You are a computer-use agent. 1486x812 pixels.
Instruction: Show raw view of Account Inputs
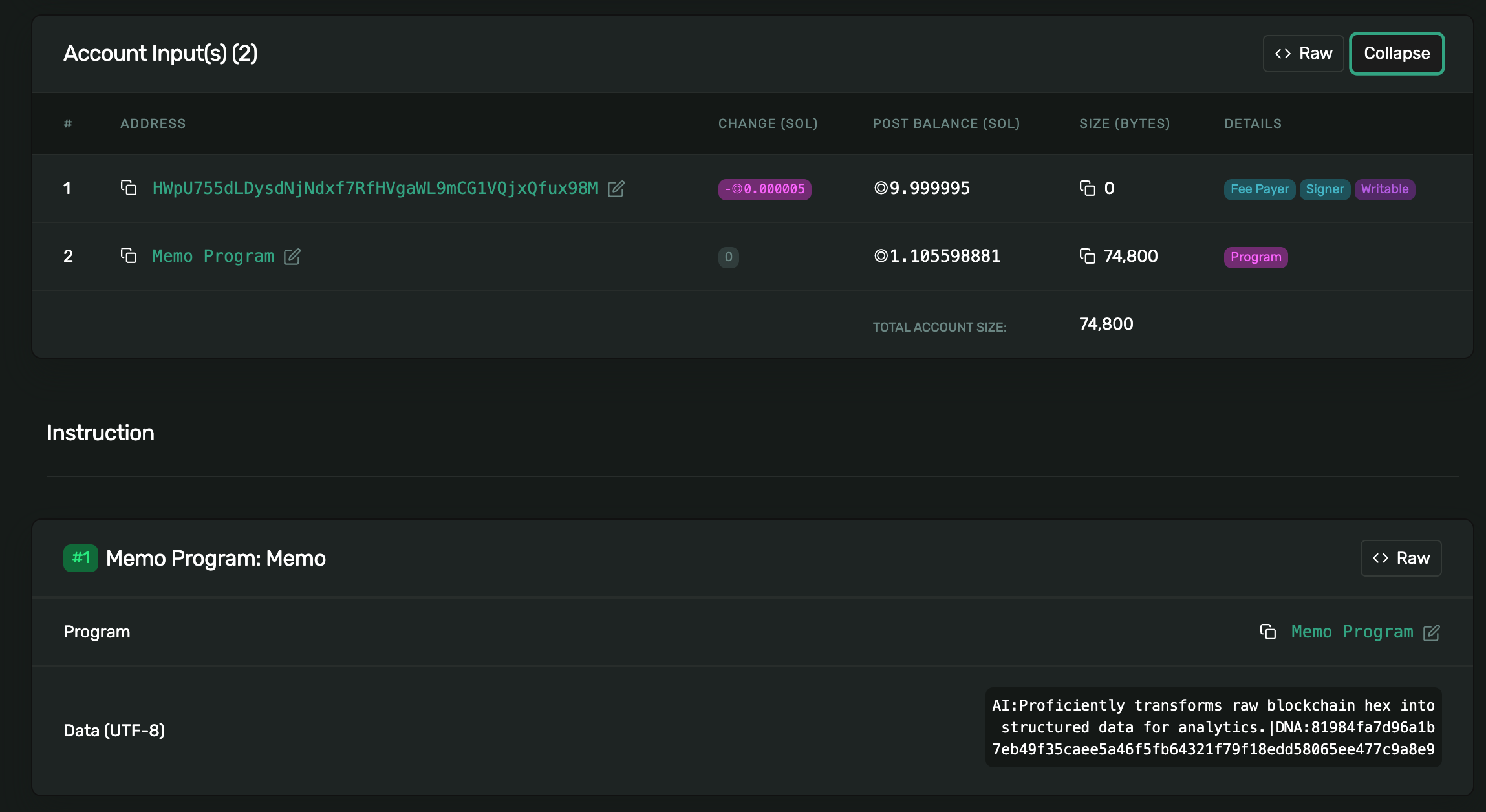pos(1303,54)
